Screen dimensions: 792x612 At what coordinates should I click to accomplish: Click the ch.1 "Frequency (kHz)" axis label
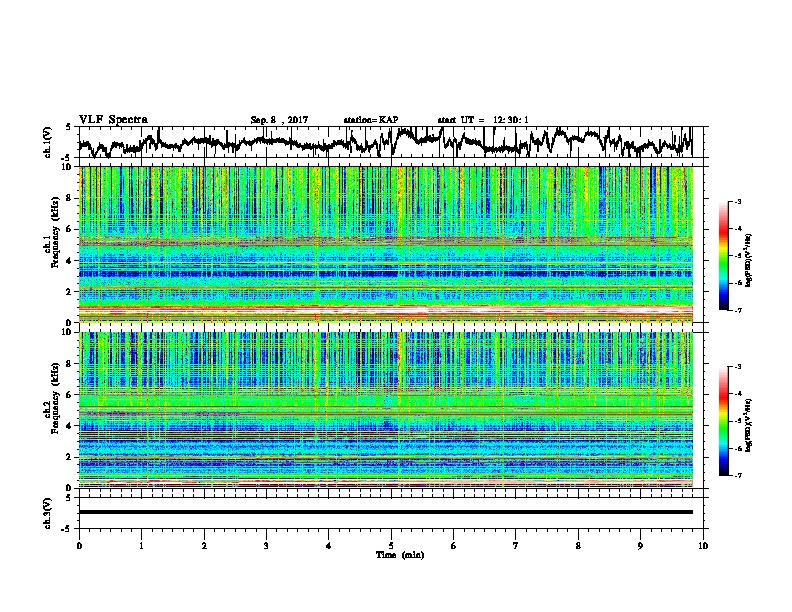point(55,233)
